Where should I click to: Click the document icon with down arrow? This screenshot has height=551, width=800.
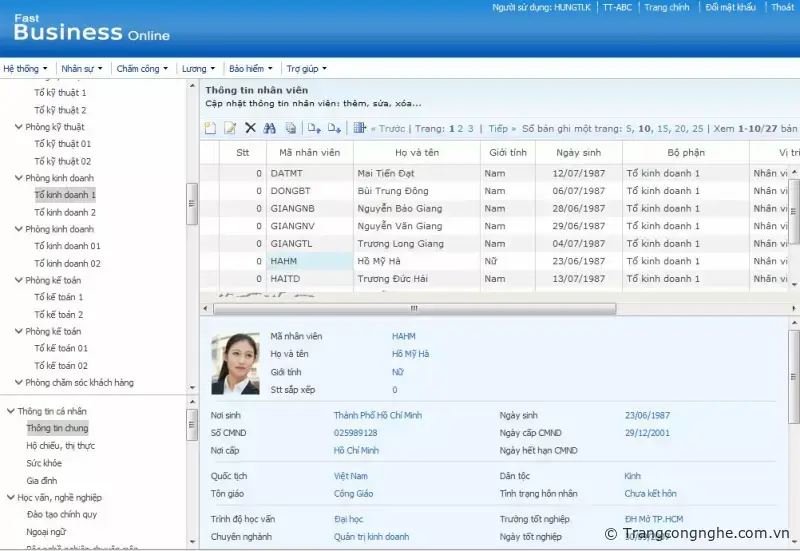pyautogui.click(x=334, y=128)
